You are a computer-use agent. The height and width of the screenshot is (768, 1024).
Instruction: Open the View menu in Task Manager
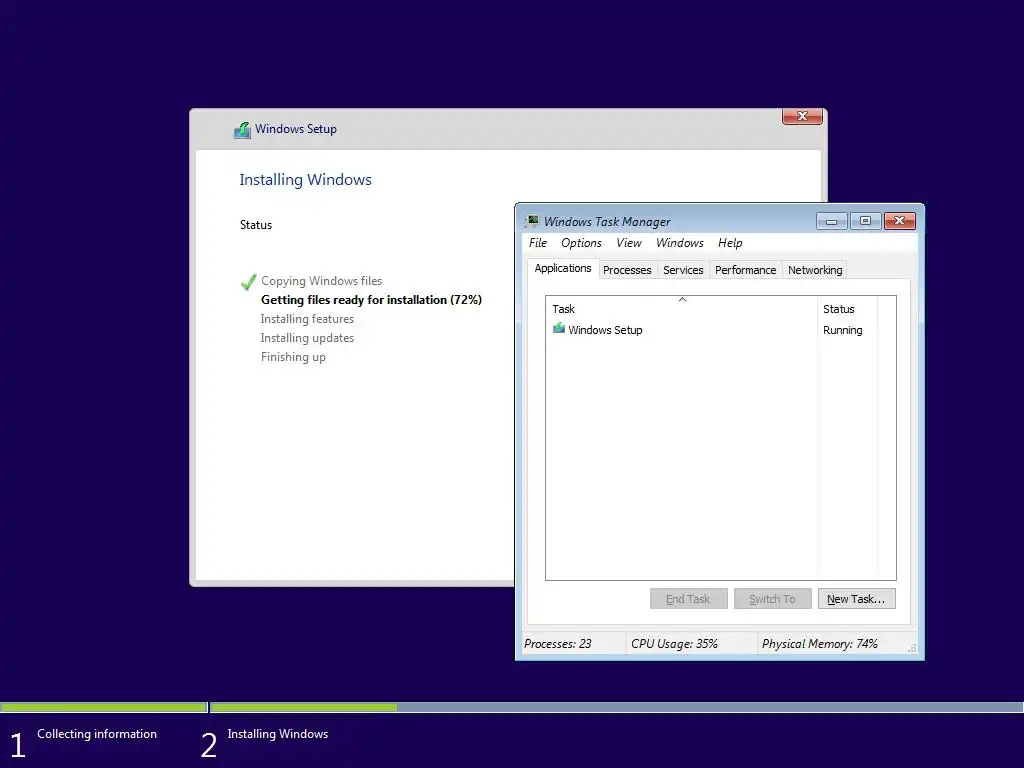[x=628, y=243]
